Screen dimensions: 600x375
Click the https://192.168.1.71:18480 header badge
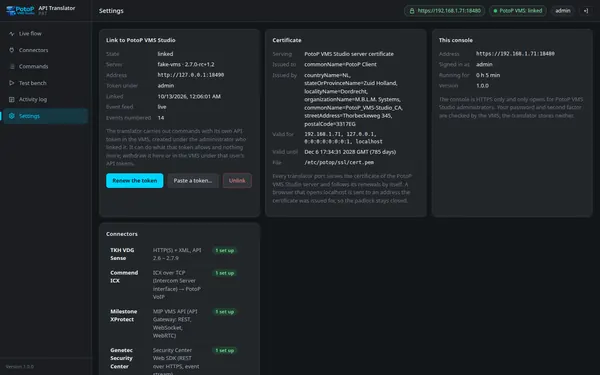pos(444,11)
